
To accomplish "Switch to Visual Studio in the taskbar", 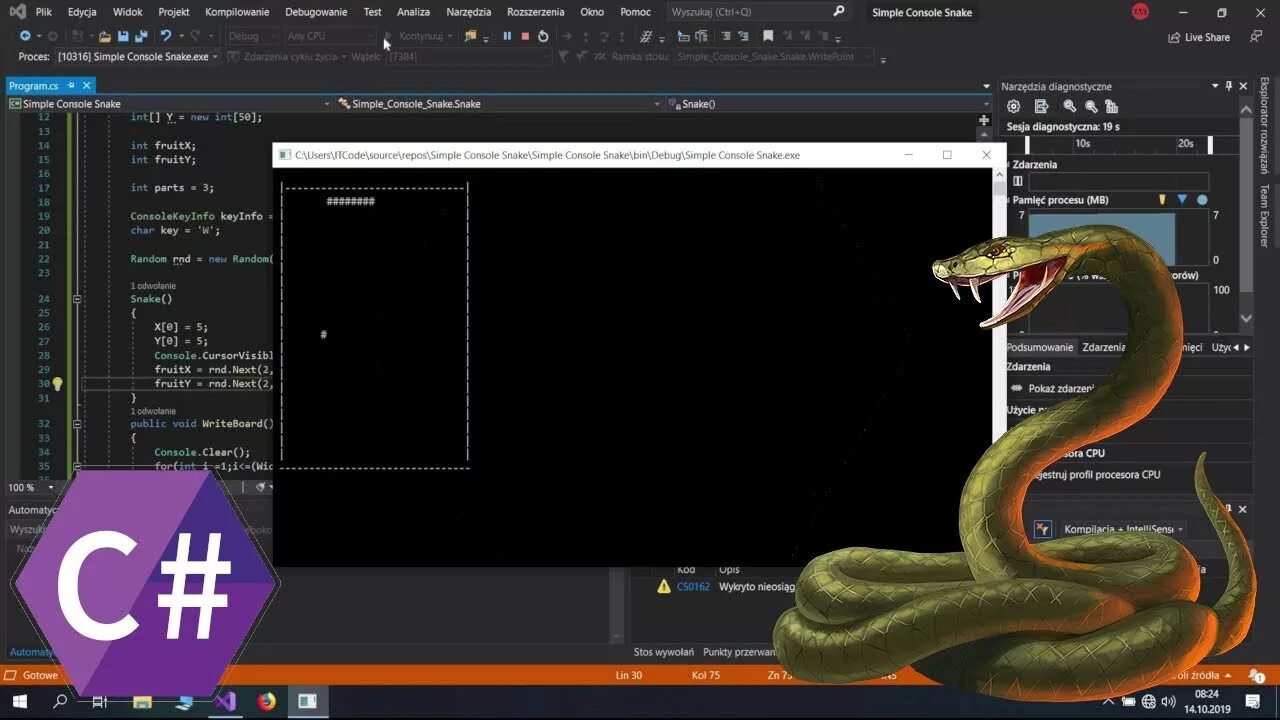I will point(225,702).
